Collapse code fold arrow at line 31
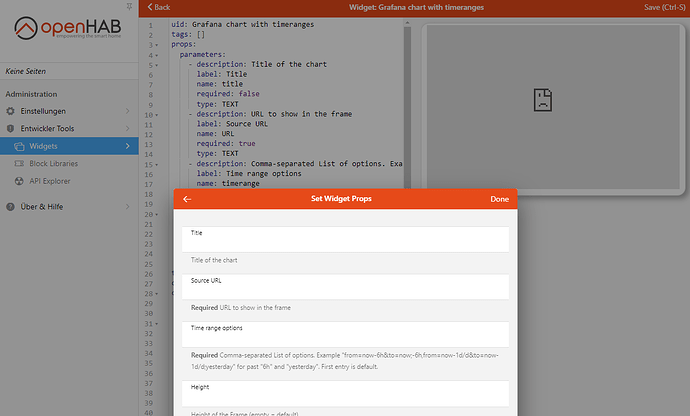The image size is (690, 416). pos(157,324)
